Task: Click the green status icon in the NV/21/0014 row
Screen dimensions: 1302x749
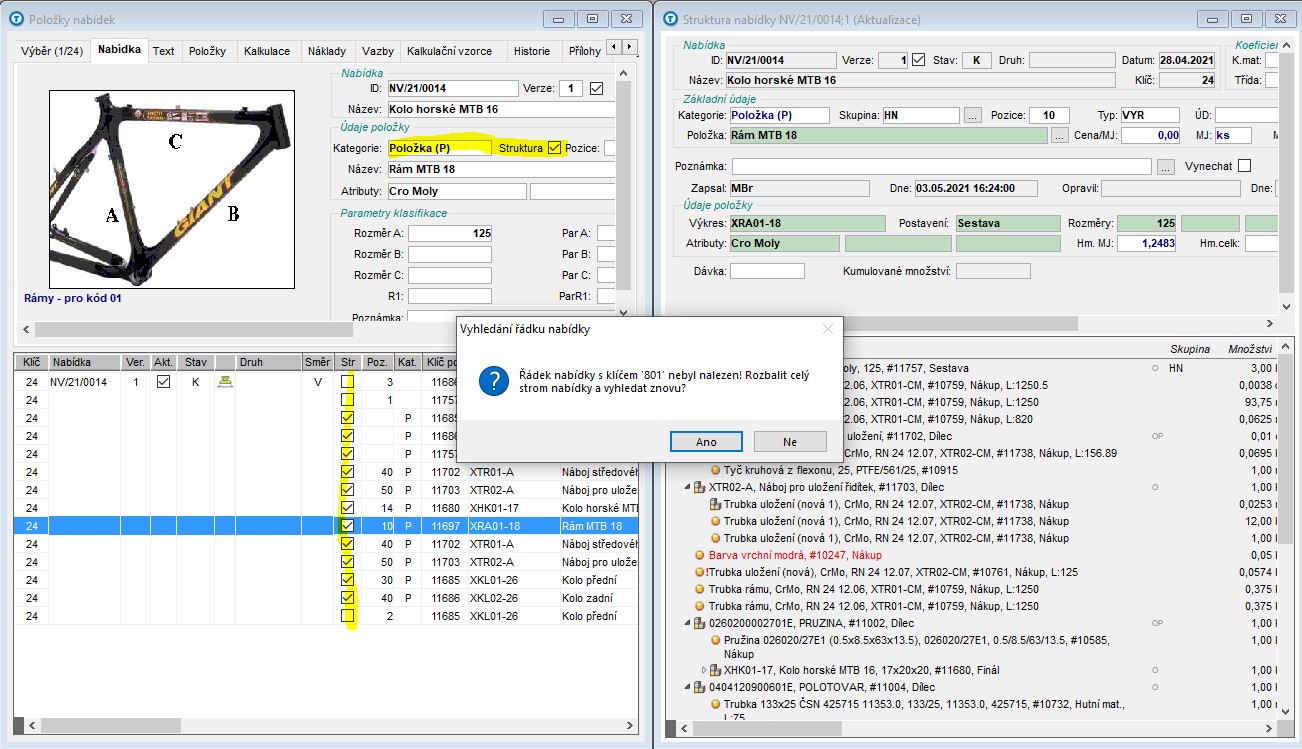Action: (225, 381)
